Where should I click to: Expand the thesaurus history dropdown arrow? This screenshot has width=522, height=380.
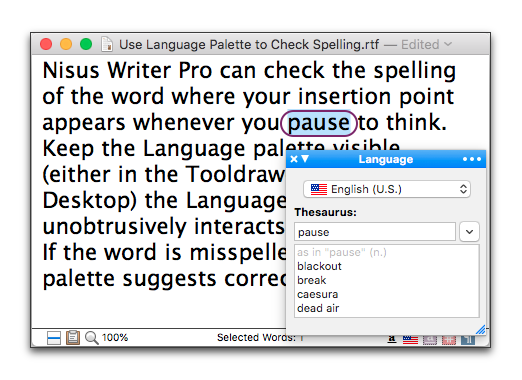coord(469,232)
